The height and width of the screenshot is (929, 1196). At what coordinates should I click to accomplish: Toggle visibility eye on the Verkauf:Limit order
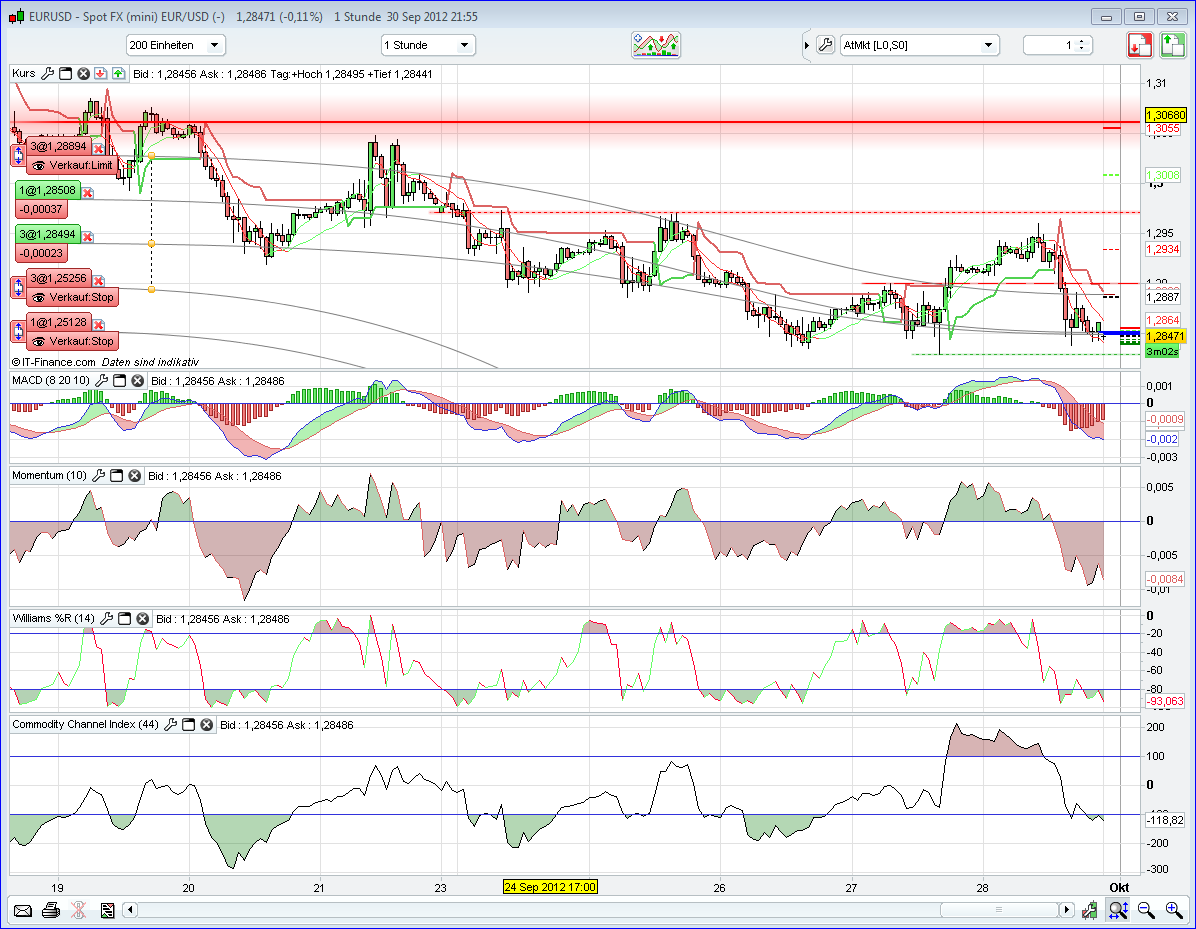pyautogui.click(x=39, y=165)
